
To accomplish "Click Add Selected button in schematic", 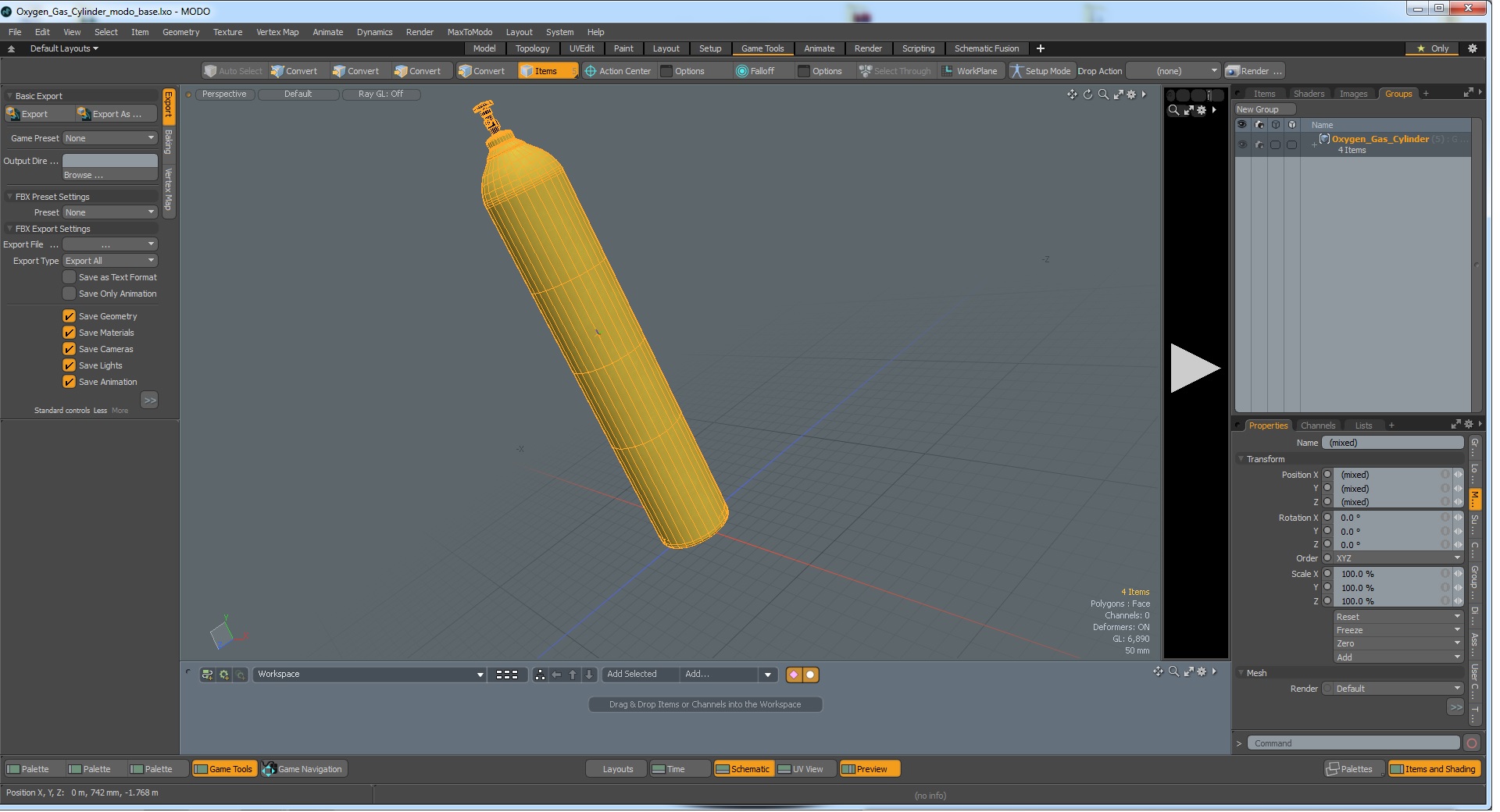I will coord(640,675).
